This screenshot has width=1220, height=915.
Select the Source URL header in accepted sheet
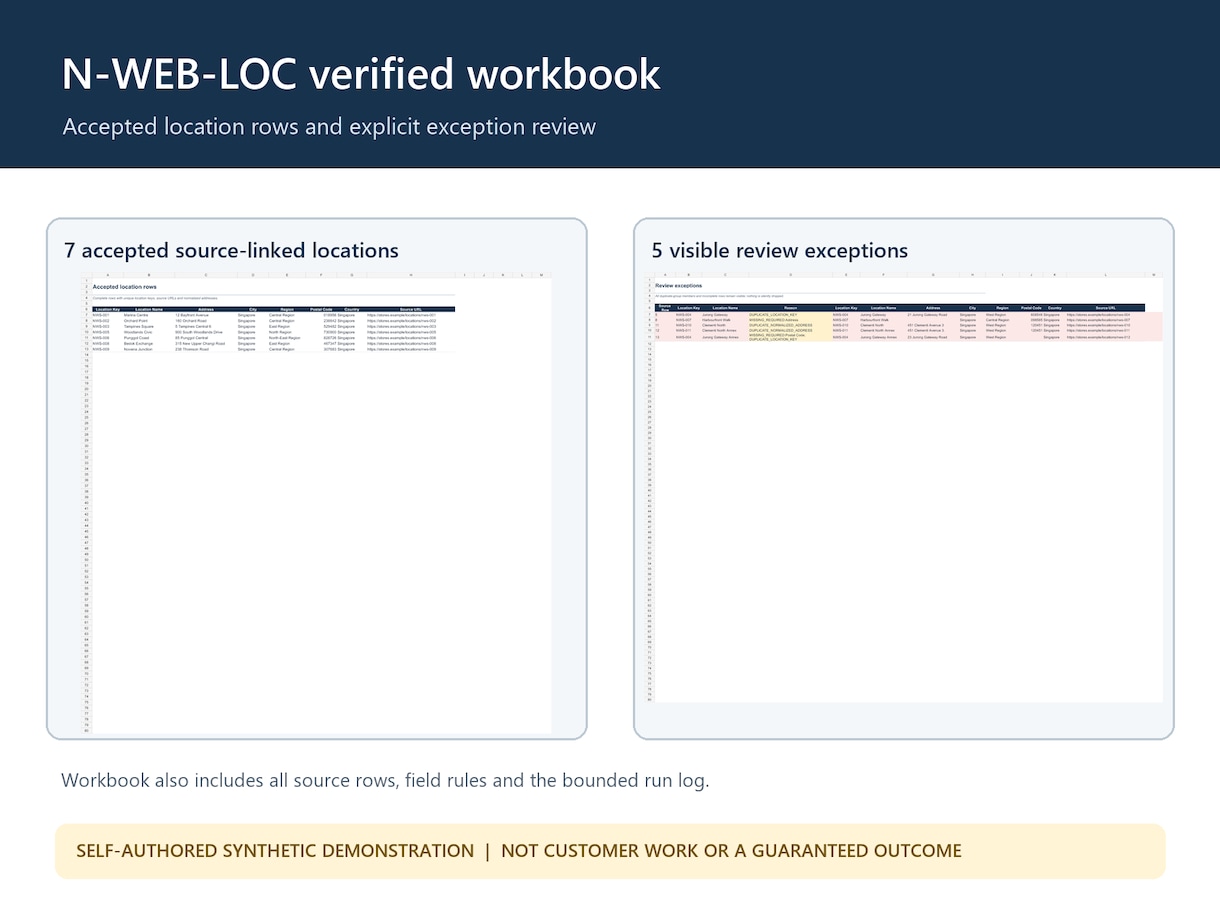pyautogui.click(x=411, y=309)
